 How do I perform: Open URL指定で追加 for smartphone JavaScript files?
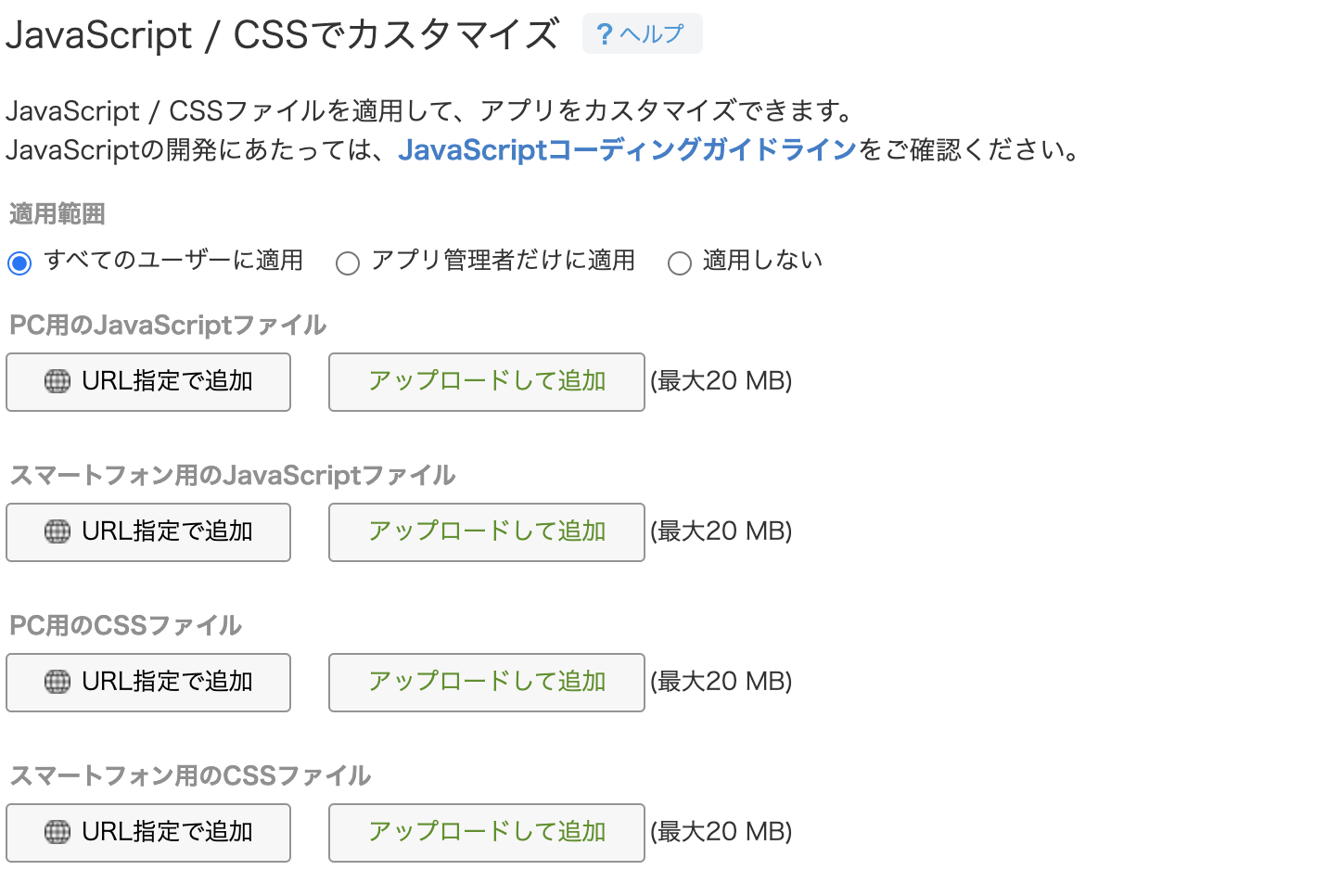pos(148,531)
